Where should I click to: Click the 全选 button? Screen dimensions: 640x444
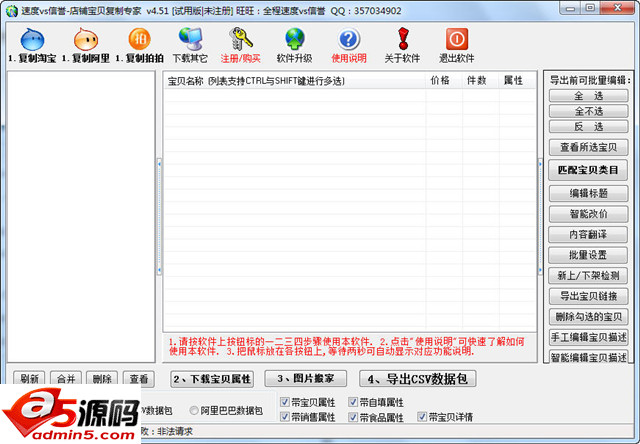coord(588,96)
